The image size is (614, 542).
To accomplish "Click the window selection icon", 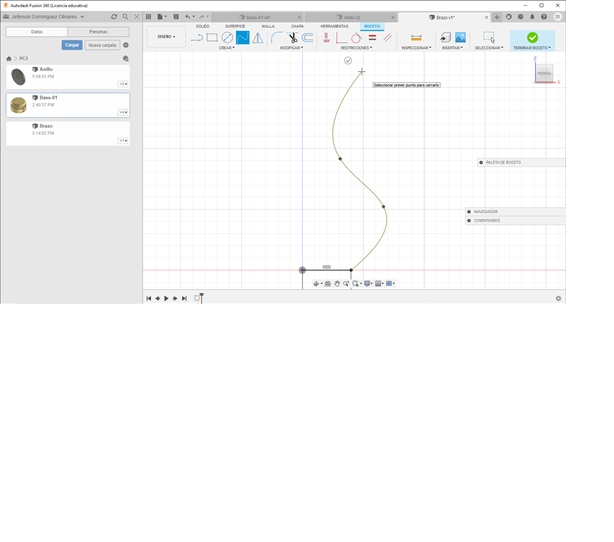I will [x=489, y=38].
